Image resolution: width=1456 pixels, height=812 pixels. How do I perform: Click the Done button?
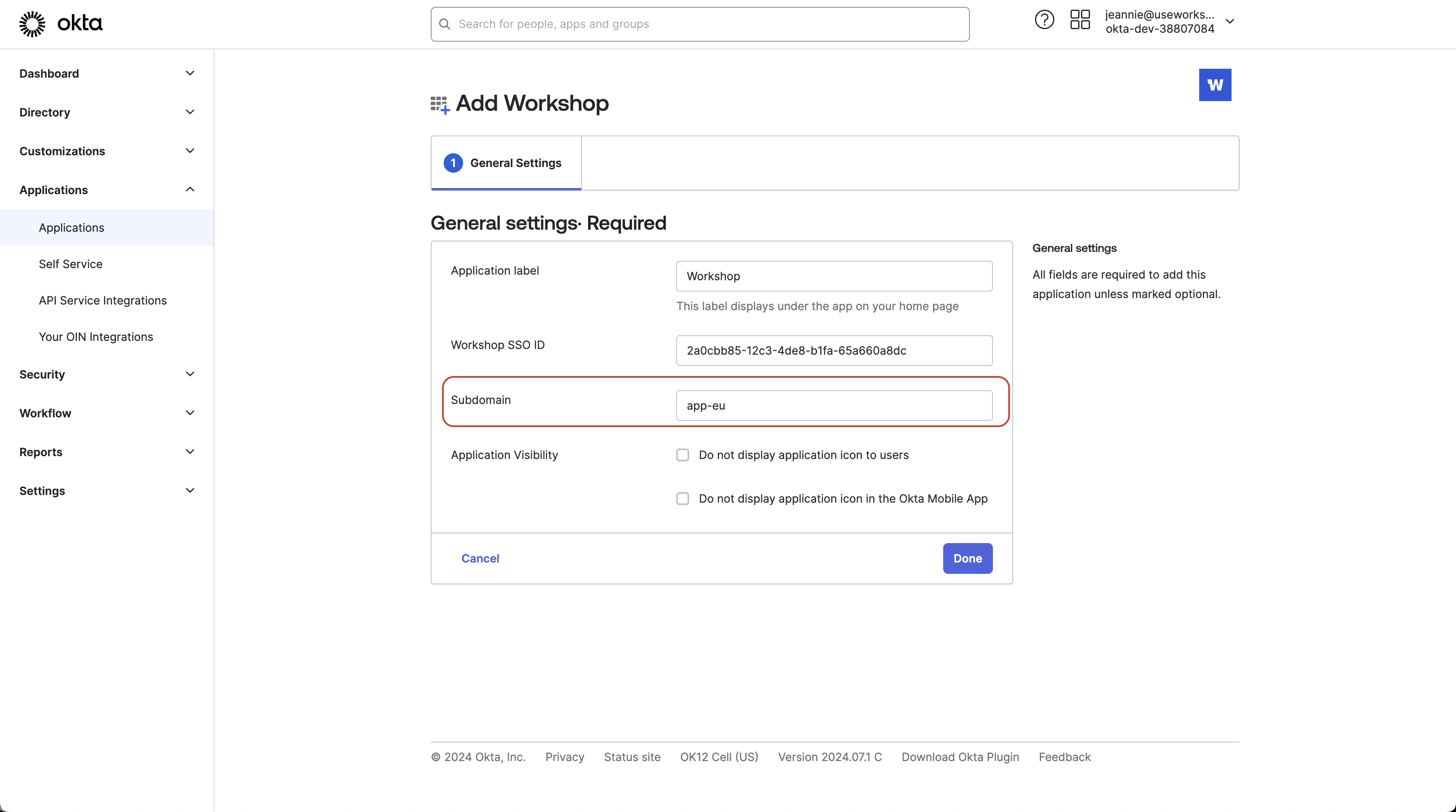click(967, 558)
